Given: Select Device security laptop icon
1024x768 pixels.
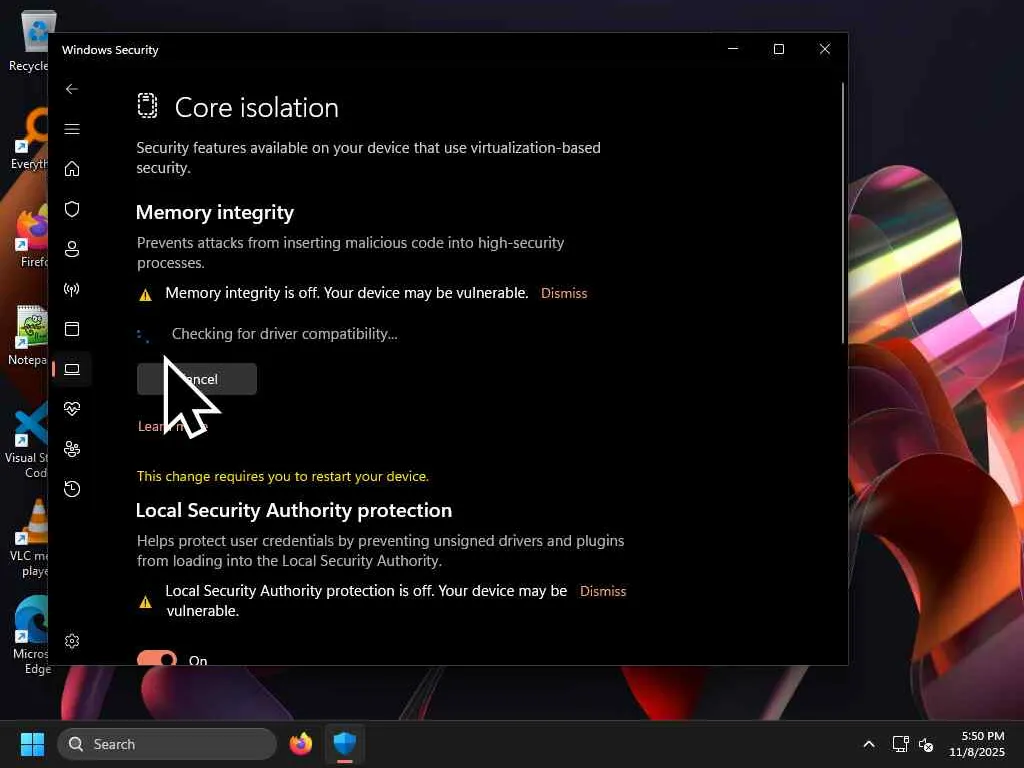Looking at the screenshot, I should tap(72, 369).
